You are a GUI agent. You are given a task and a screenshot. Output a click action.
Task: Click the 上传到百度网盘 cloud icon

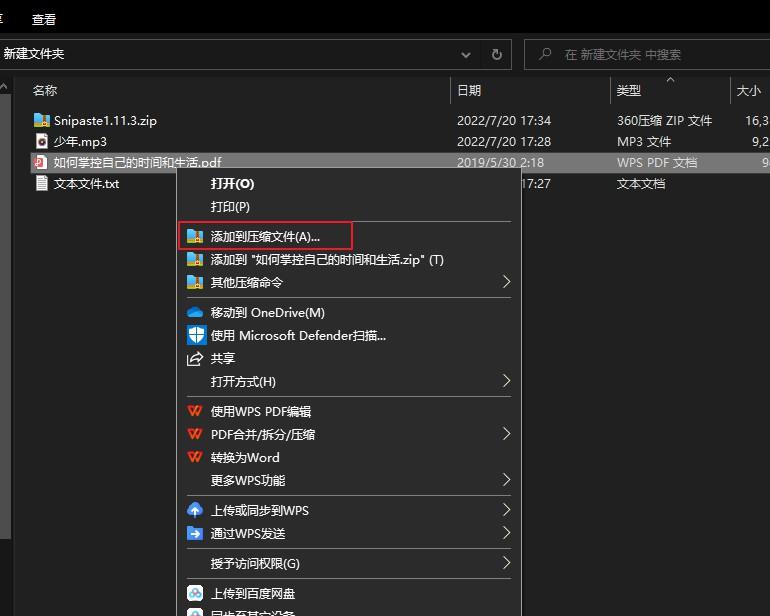pos(195,593)
